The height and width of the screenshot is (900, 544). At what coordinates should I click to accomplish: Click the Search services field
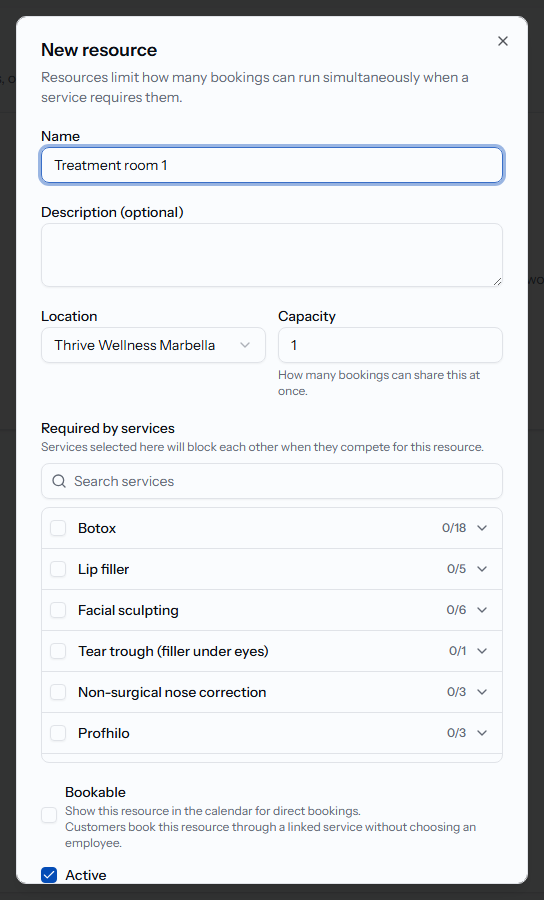pos(272,481)
